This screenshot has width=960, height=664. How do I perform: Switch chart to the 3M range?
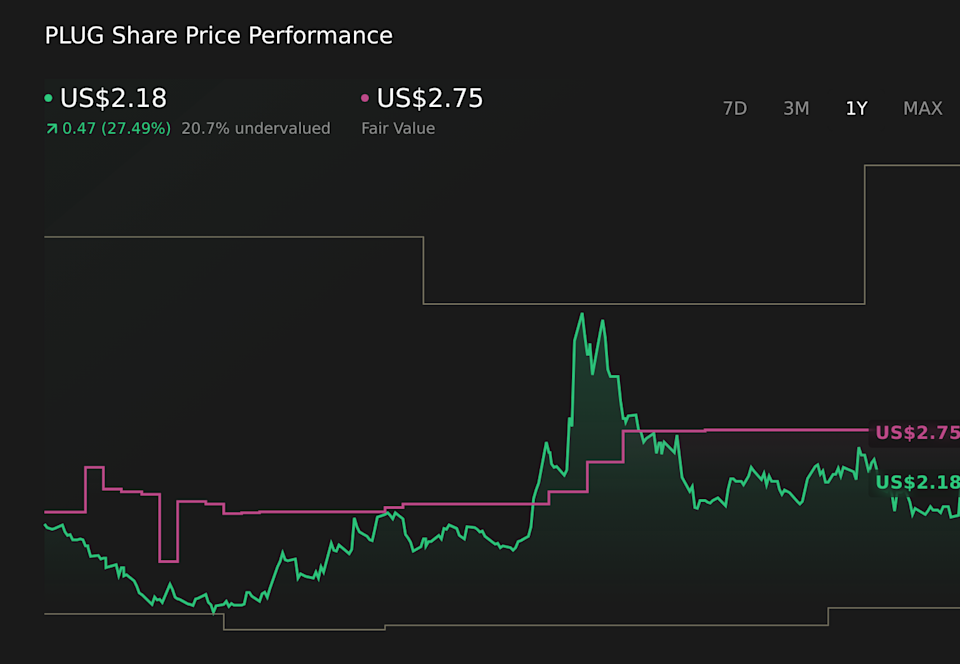796,109
